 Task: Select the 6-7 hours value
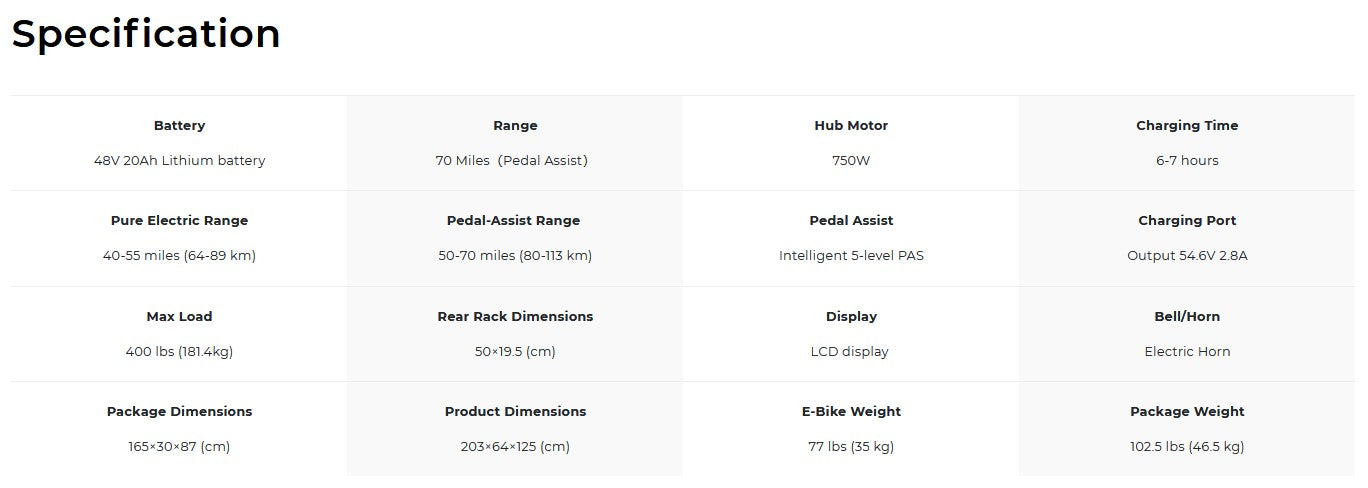1187,161
